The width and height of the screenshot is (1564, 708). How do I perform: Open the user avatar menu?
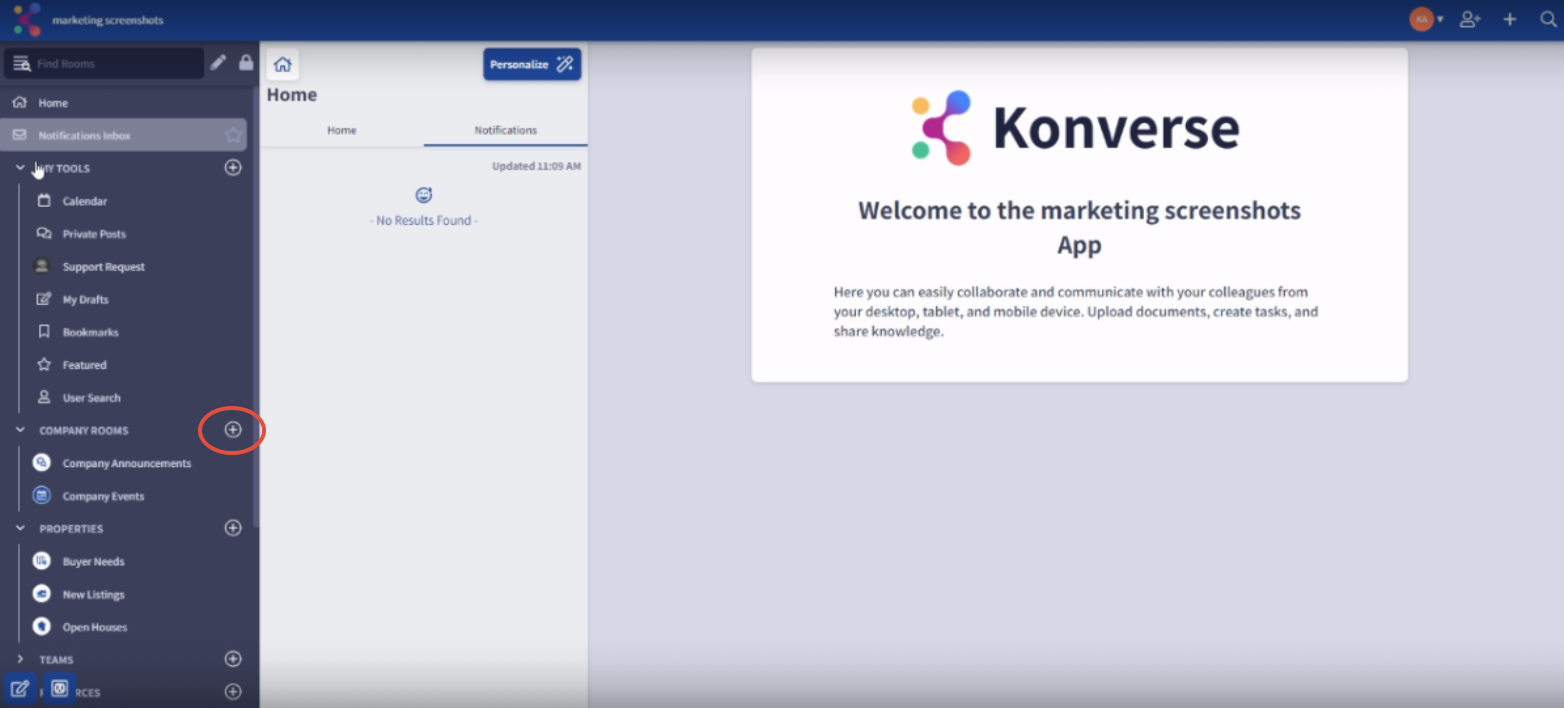1426,19
